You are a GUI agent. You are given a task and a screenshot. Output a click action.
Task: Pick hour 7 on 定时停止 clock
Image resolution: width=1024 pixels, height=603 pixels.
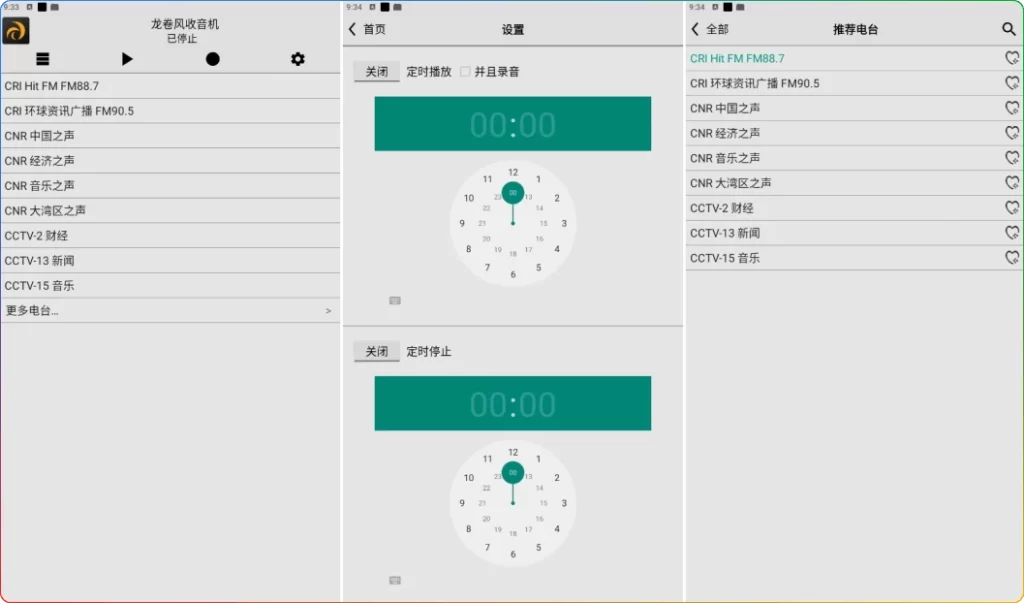tap(487, 547)
